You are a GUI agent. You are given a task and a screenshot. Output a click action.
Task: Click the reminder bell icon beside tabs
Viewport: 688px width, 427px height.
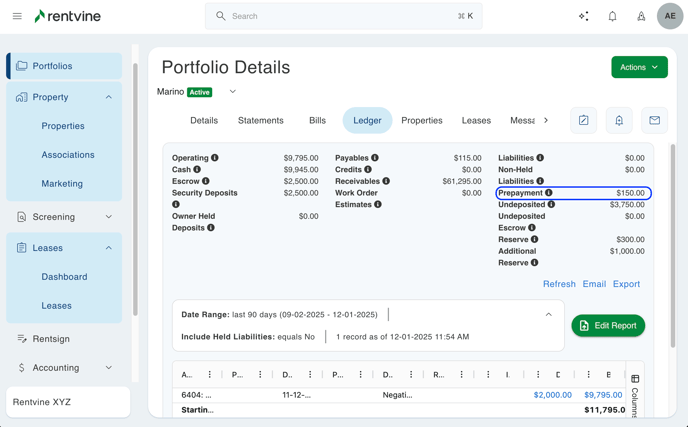(619, 120)
